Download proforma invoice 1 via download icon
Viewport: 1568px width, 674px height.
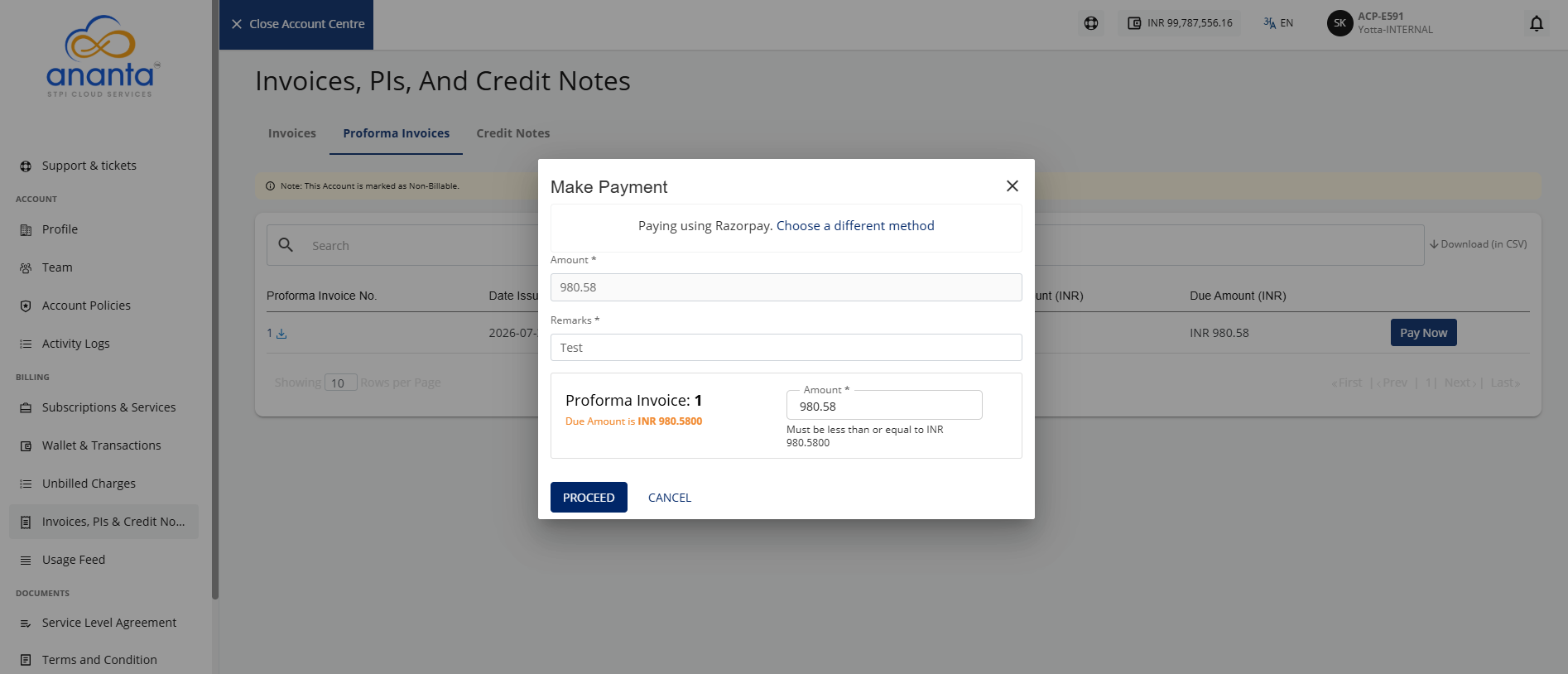tap(281, 334)
